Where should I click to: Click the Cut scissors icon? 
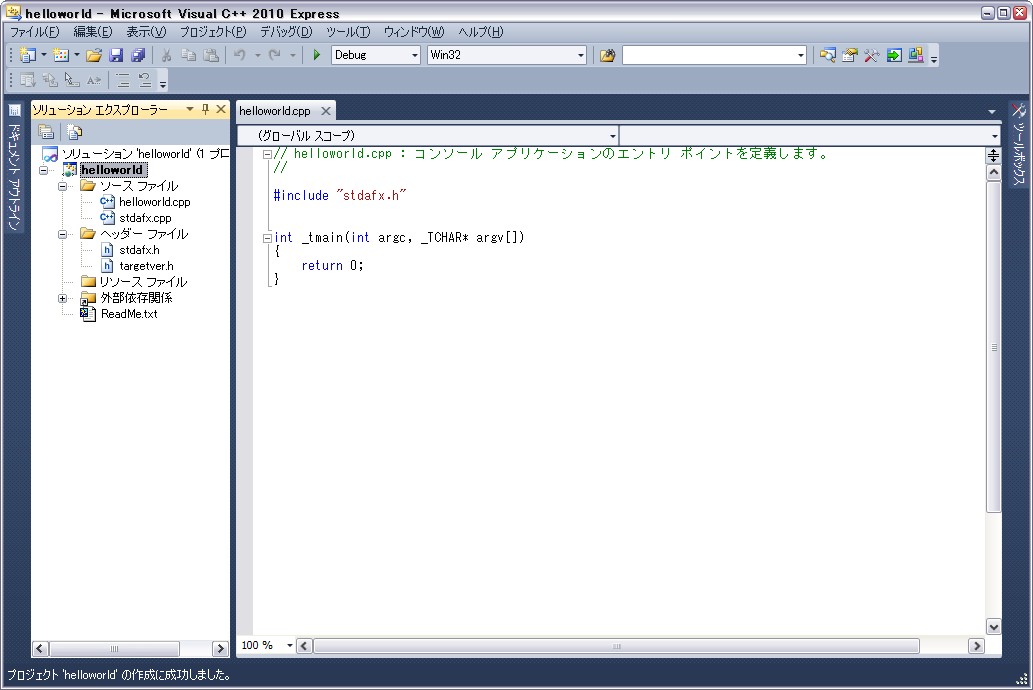pyautogui.click(x=167, y=55)
